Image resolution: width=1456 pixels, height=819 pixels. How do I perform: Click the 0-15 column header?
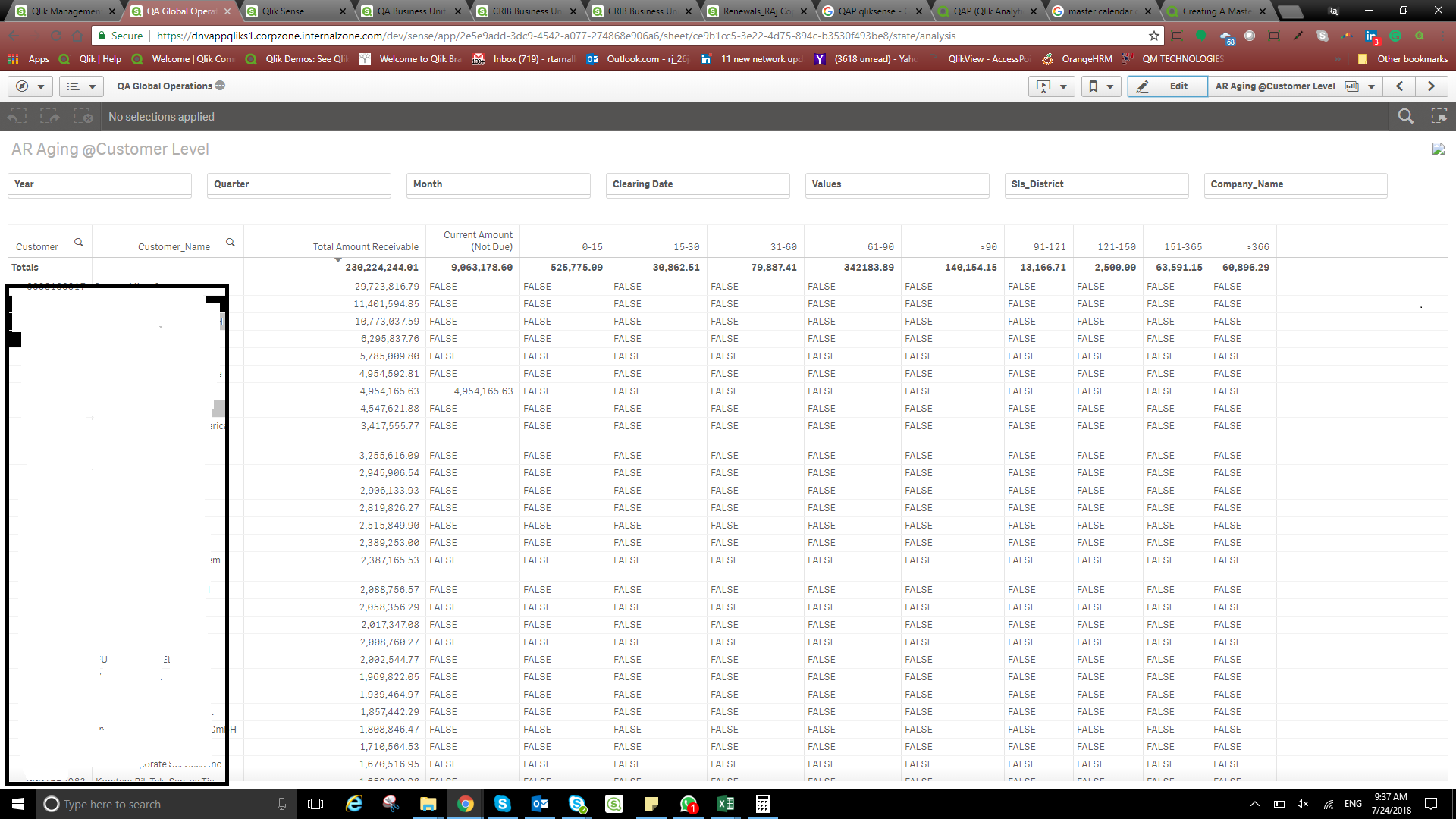[x=592, y=247]
